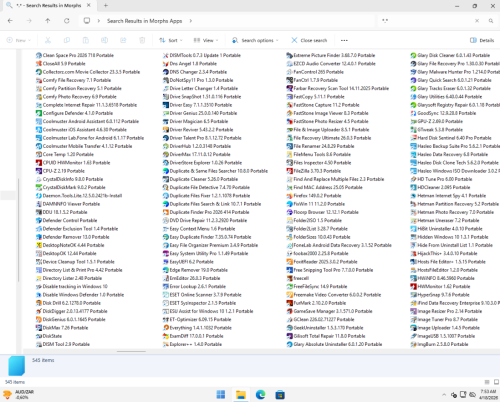Switch to large thumbnails view in status bar
Viewport: 500px width, 402px height.
click(496, 382)
